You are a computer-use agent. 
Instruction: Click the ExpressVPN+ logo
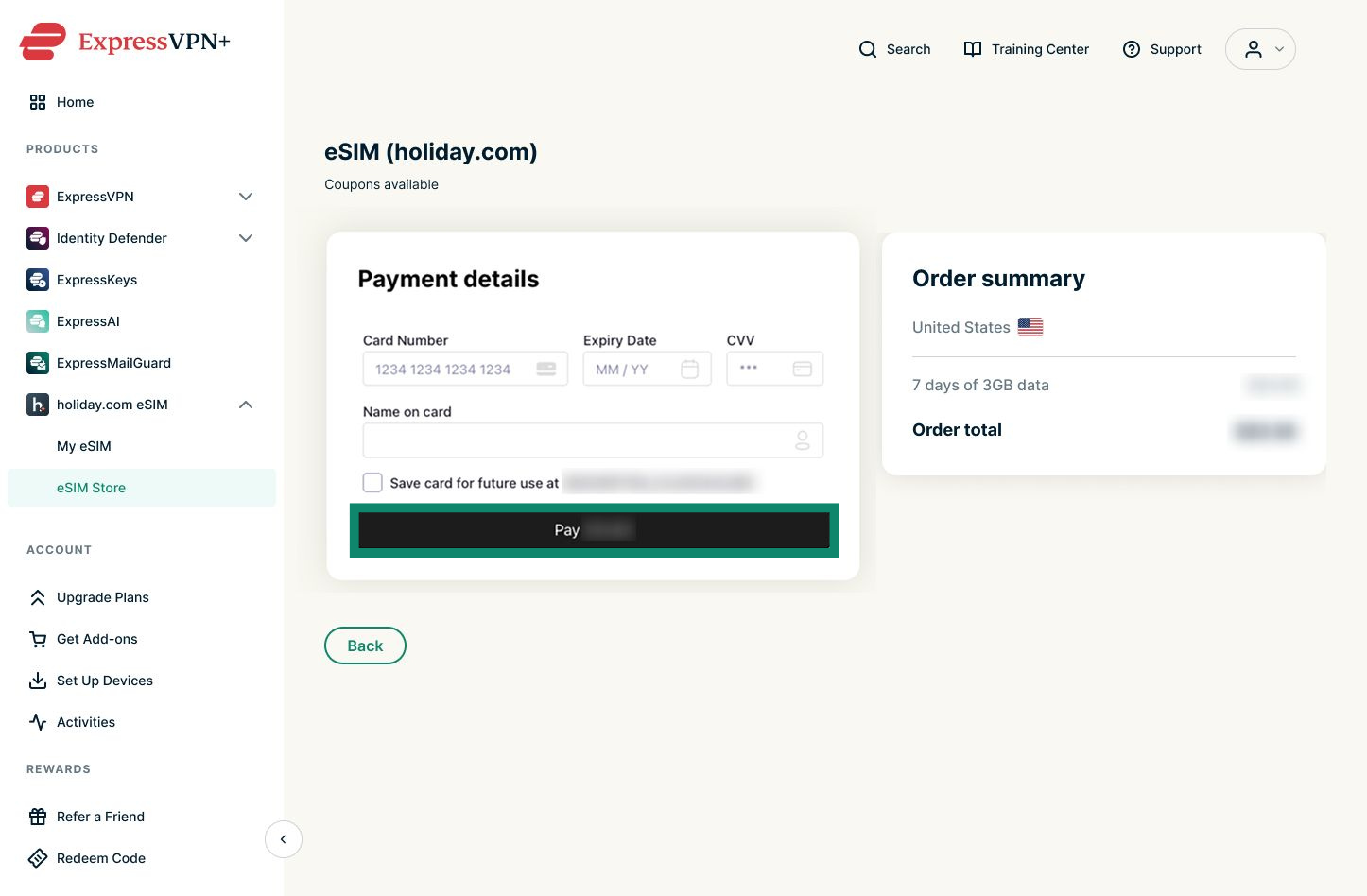point(125,42)
